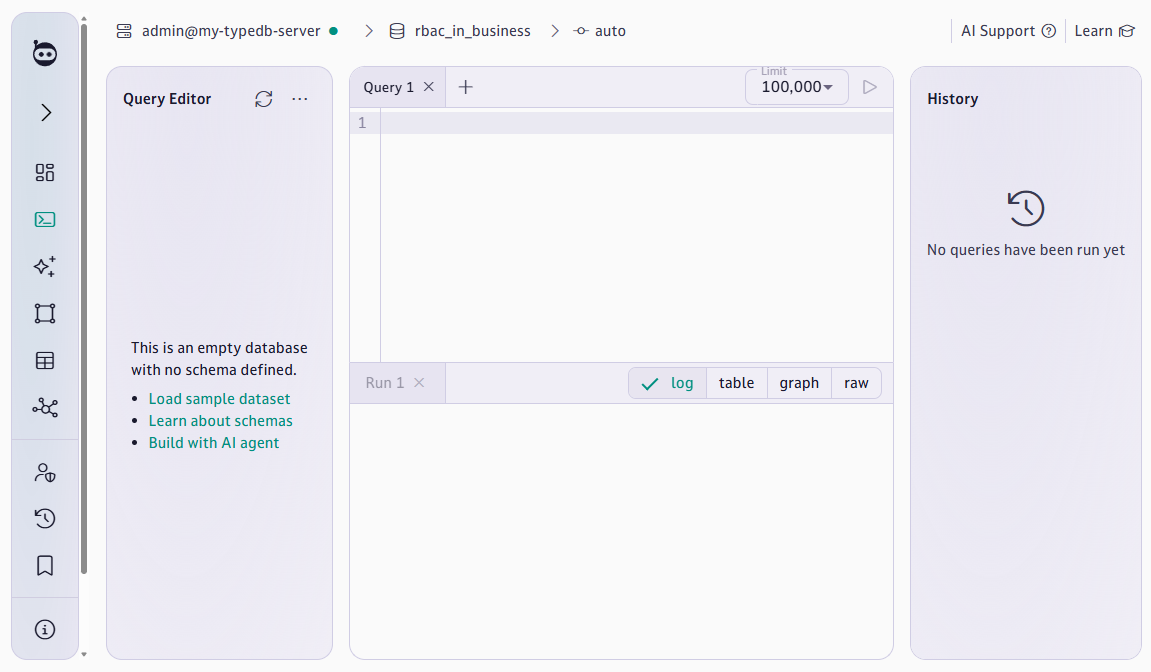This screenshot has width=1151, height=672.
Task: Click the 'Query Editor' panel title
Action: coord(167,99)
